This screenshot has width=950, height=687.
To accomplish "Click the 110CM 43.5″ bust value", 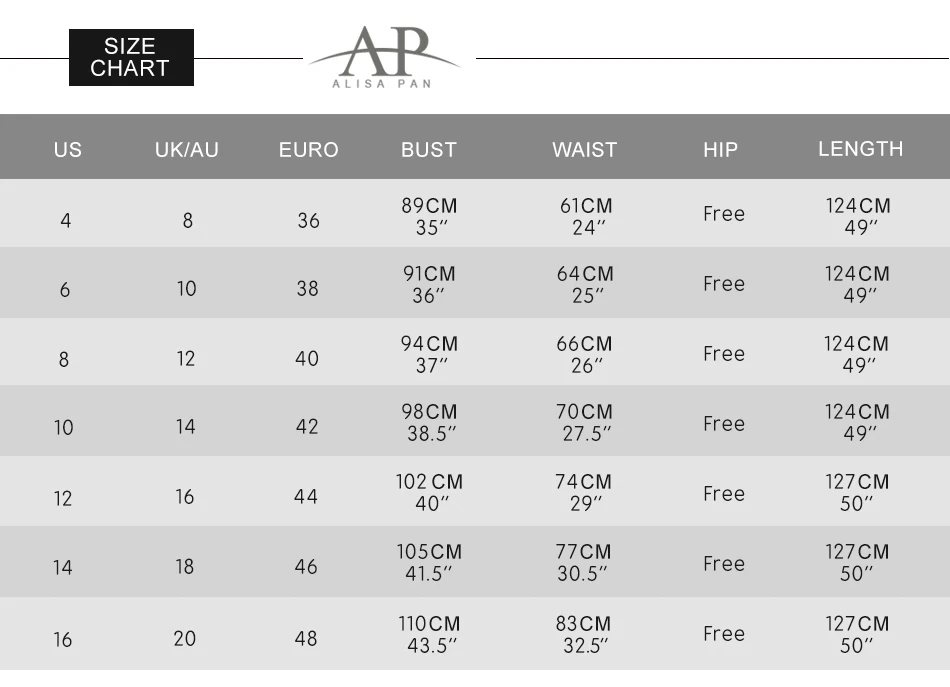I will pos(430,634).
